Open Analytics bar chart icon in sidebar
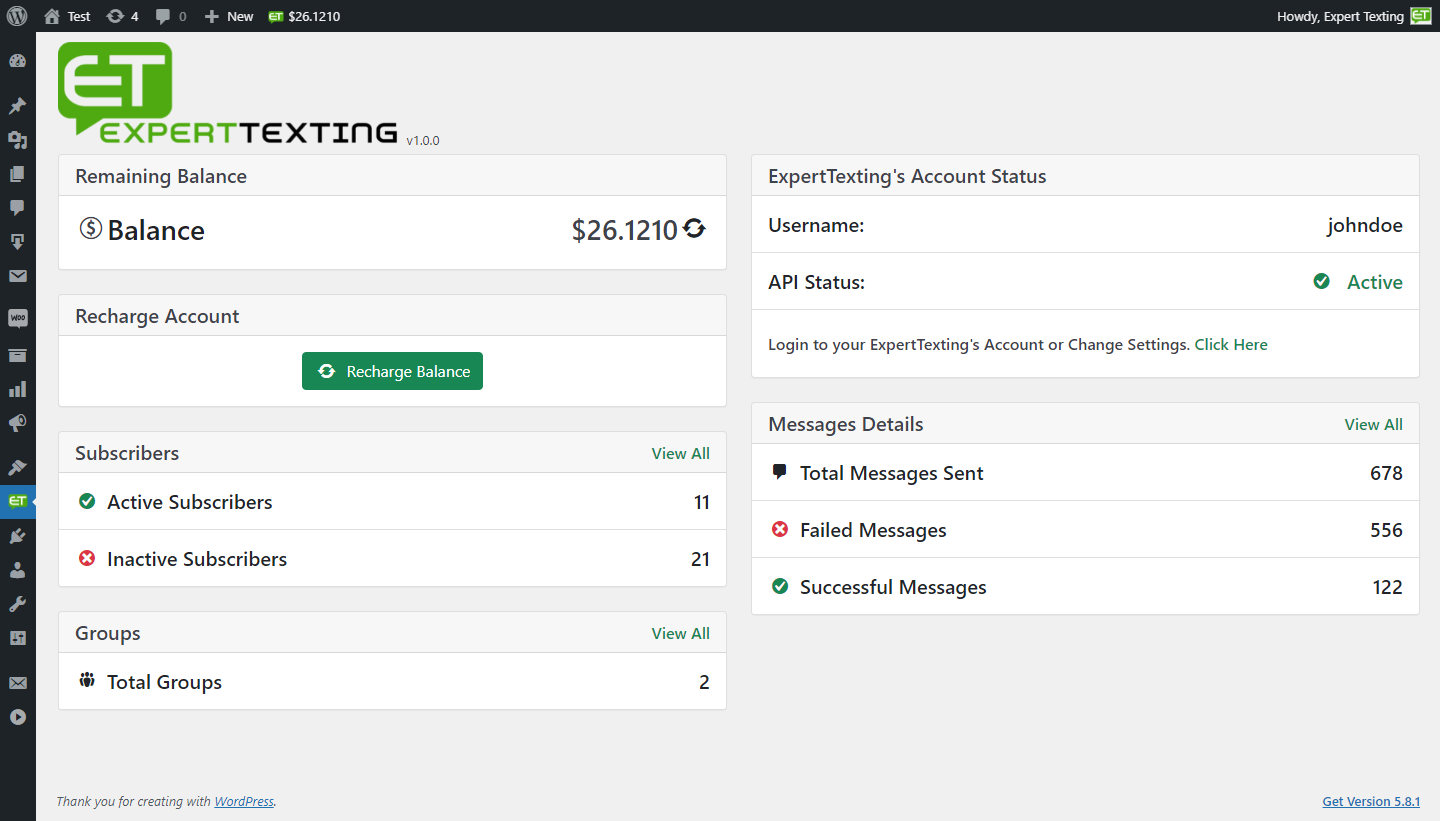 (x=17, y=389)
